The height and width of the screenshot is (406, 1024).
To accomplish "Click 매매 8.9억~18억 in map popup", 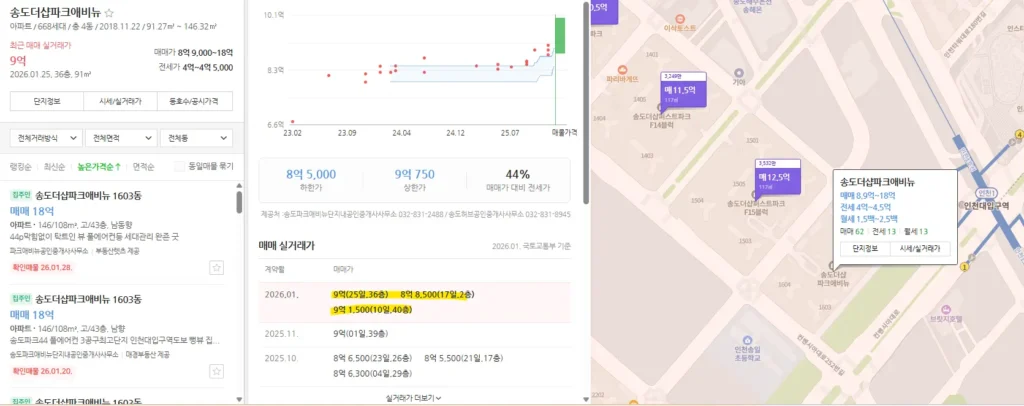I will 867,195.
